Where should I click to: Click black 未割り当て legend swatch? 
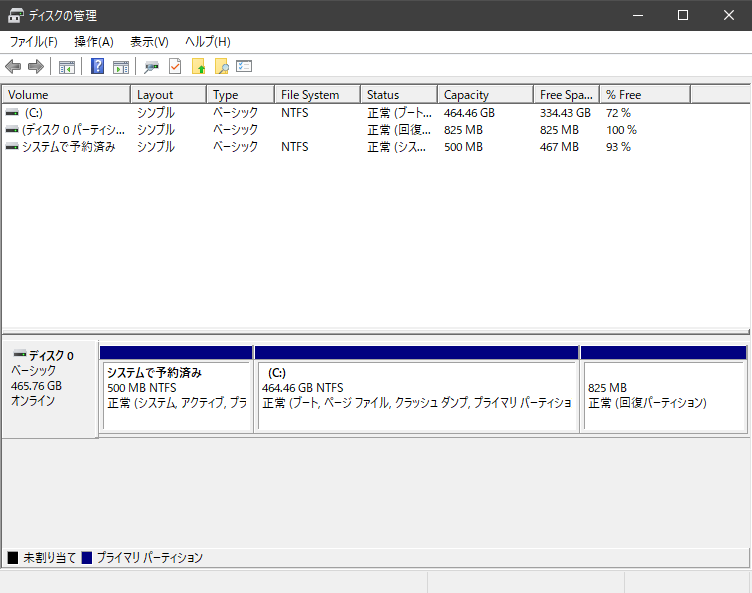tap(13, 557)
